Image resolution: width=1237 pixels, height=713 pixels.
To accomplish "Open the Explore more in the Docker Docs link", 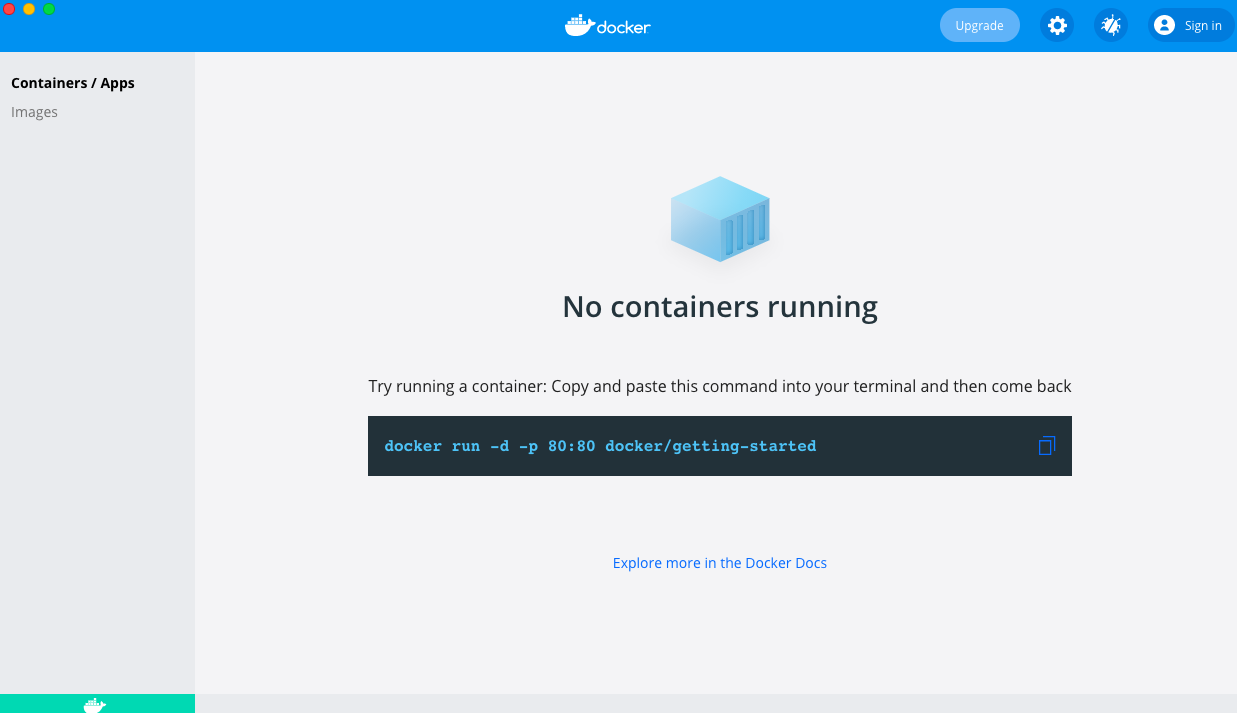I will point(720,563).
